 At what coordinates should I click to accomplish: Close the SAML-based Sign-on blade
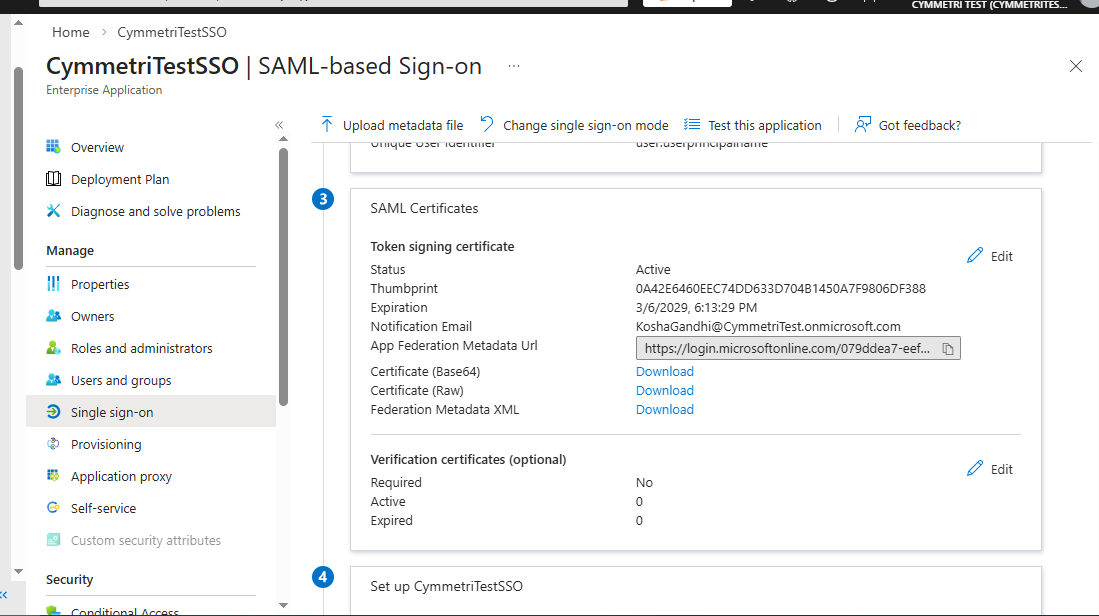point(1076,67)
